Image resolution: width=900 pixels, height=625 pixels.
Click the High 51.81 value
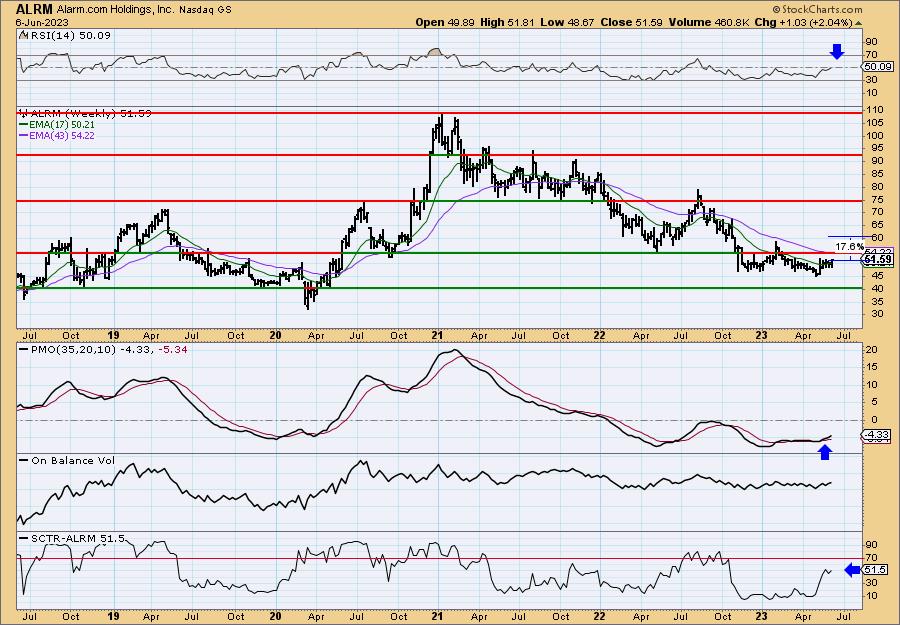(509, 22)
